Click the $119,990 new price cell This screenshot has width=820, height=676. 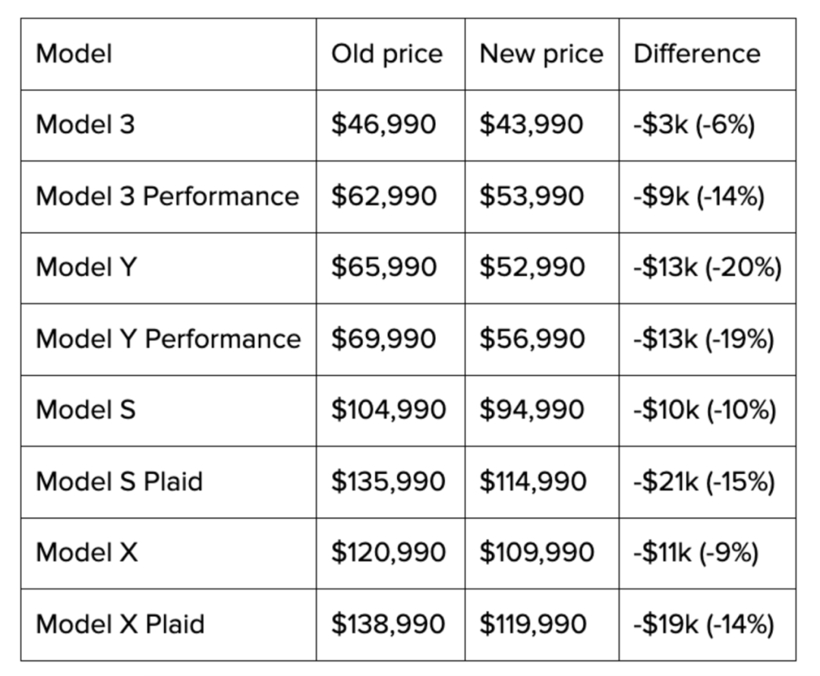(533, 624)
